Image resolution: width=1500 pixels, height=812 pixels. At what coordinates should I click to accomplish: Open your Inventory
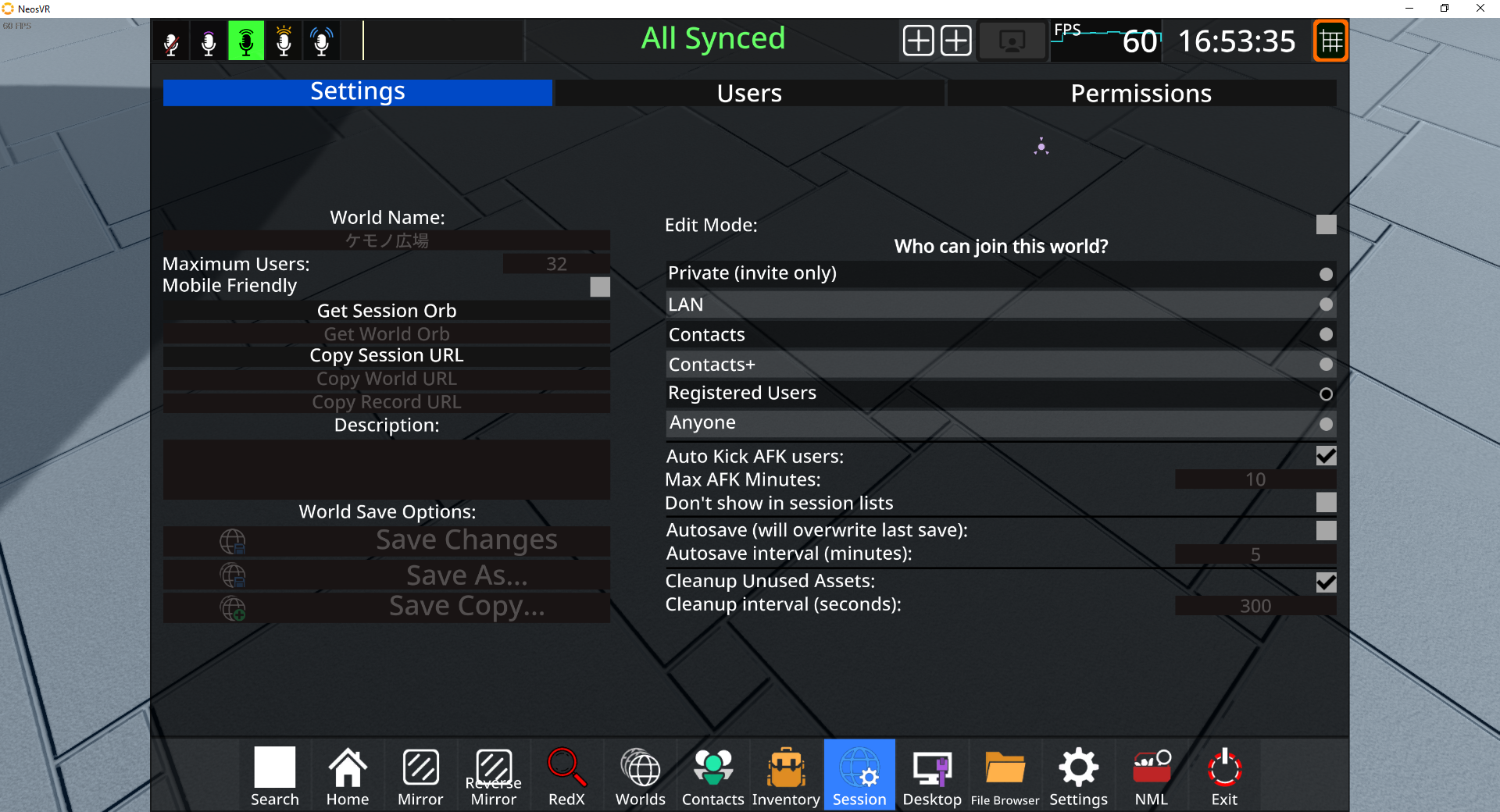click(786, 775)
